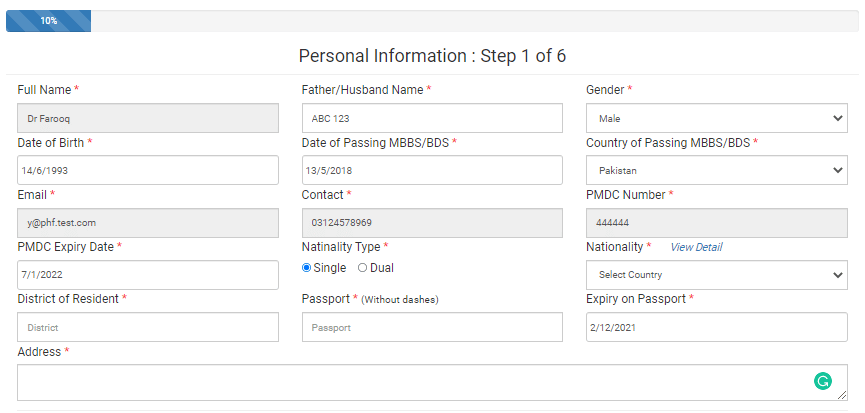Image resolution: width=865 pixels, height=413 pixels.
Task: Click the disabled Email field
Action: coord(148,223)
